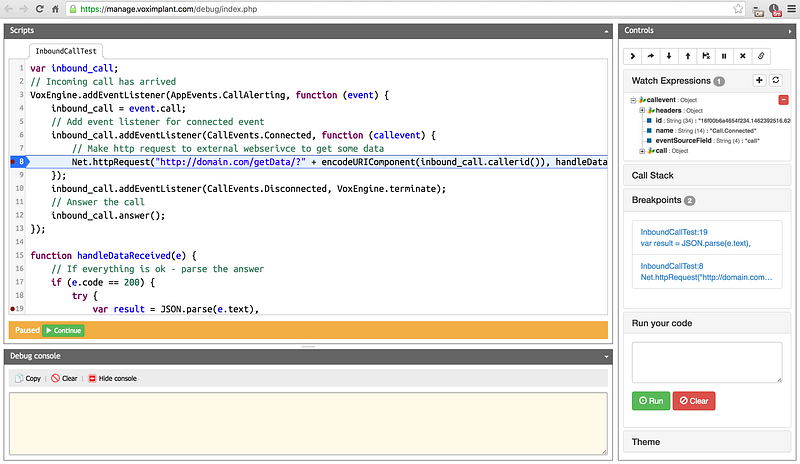This screenshot has width=800, height=464.
Task: Pause execution with the pause icon
Action: coord(724,56)
